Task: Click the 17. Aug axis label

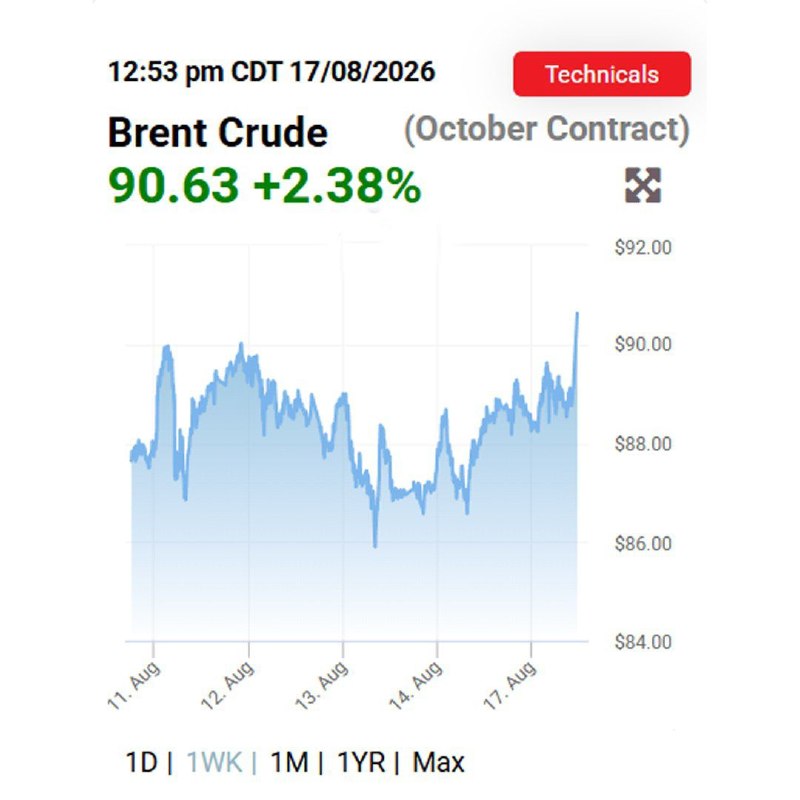Action: (x=510, y=685)
